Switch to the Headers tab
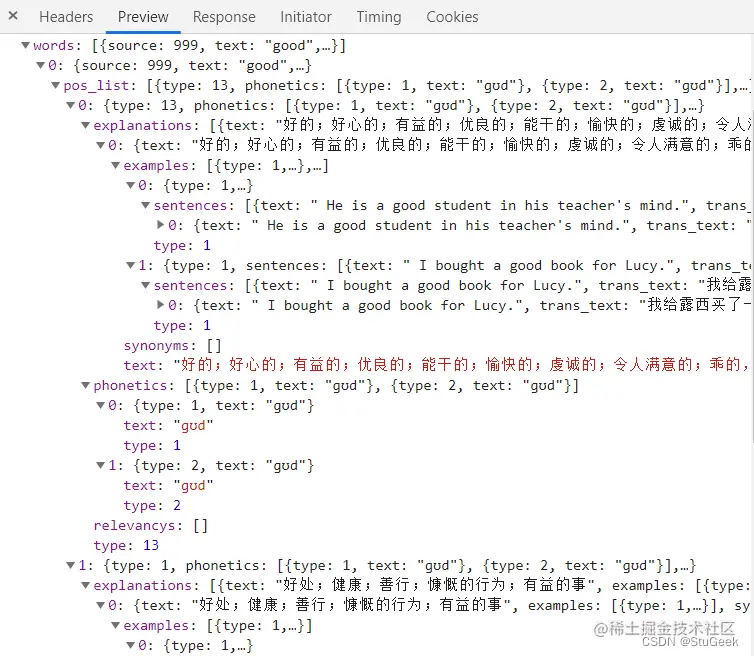Screen dimensions: 754x656 tap(66, 17)
